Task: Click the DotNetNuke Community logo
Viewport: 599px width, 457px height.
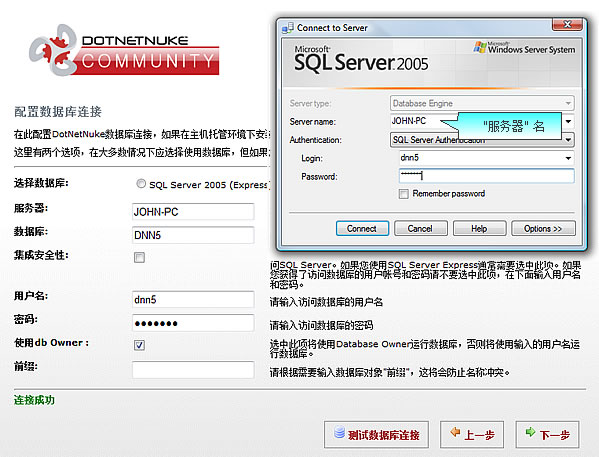Action: pos(125,50)
